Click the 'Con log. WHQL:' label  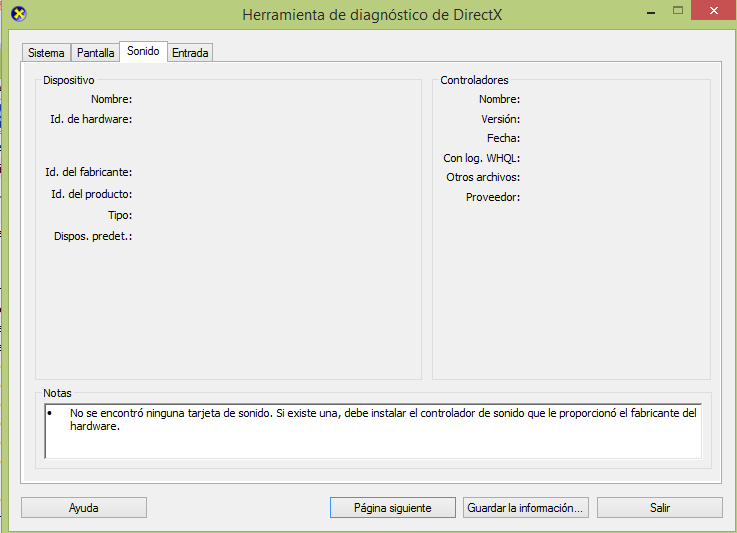[482, 158]
